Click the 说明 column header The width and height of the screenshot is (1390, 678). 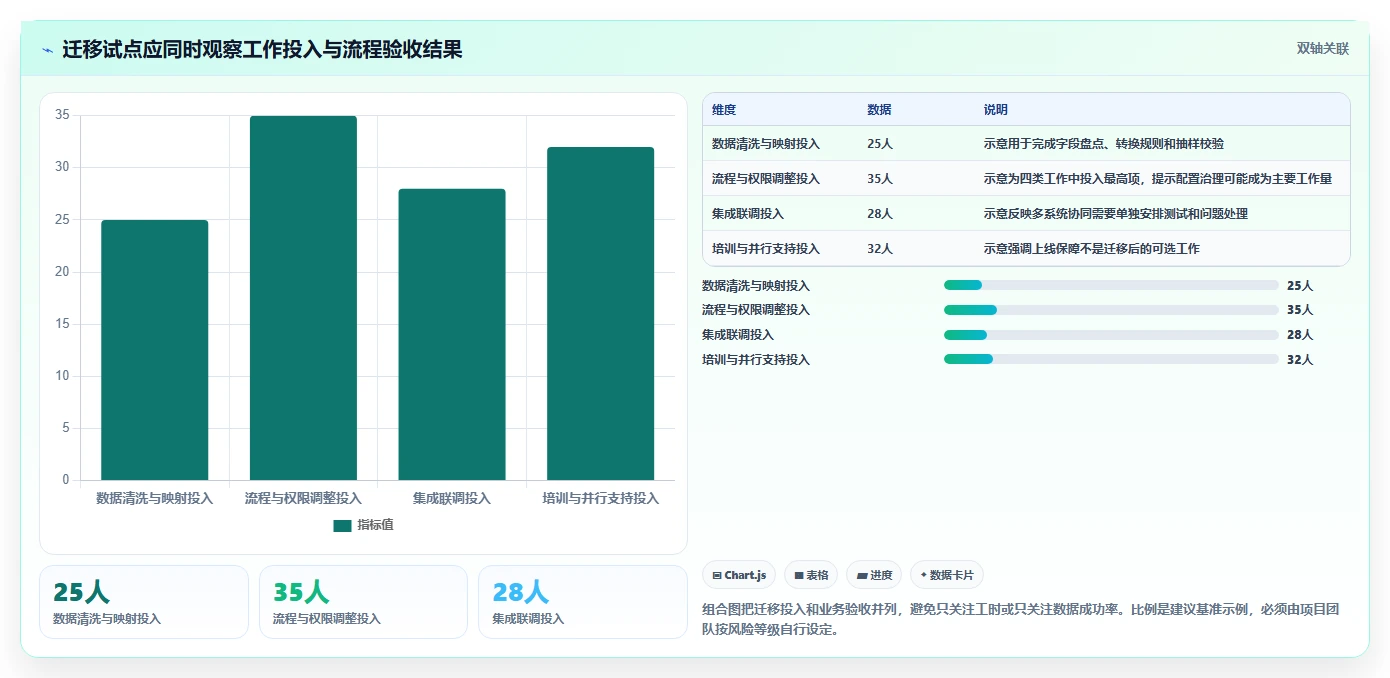pyautogui.click(x=996, y=110)
